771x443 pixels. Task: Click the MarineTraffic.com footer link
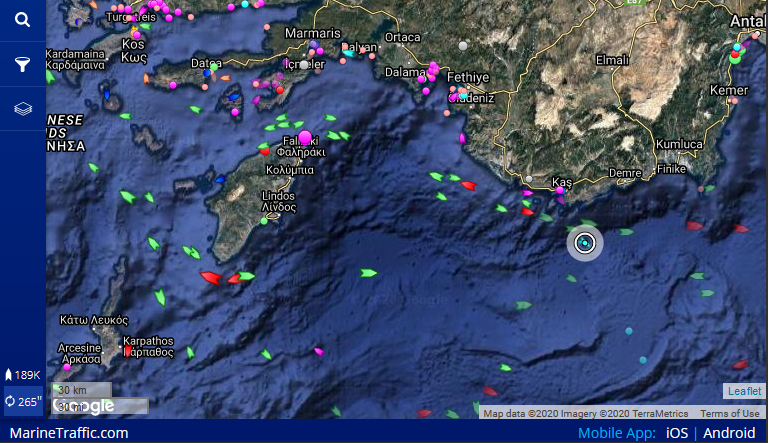pos(69,433)
